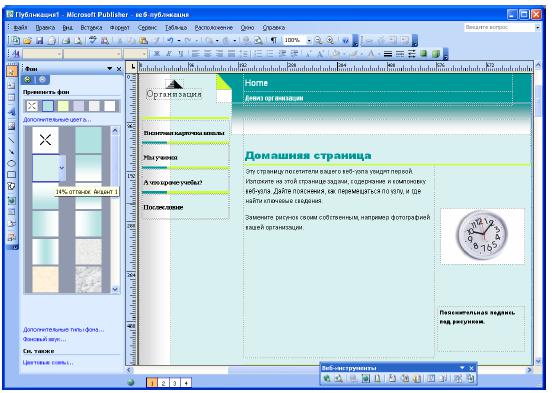Click the Undo arrow icon
552x393 pixels.
pyautogui.click(x=170, y=40)
